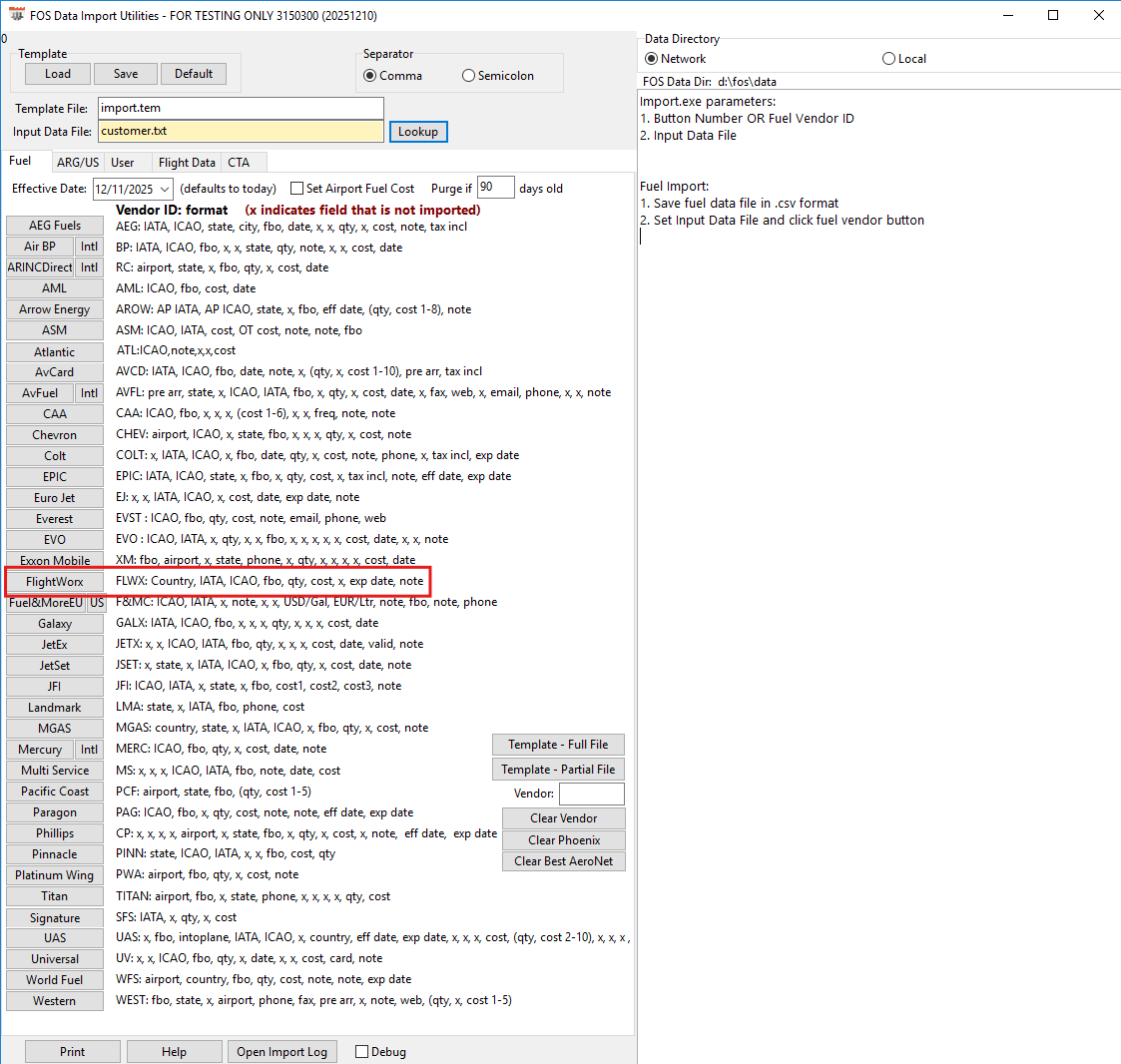
Task: Click the Purge days old field
Action: [496, 188]
